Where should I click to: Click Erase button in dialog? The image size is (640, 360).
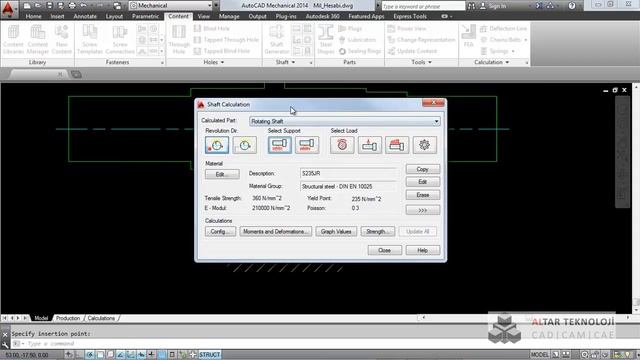coord(423,195)
